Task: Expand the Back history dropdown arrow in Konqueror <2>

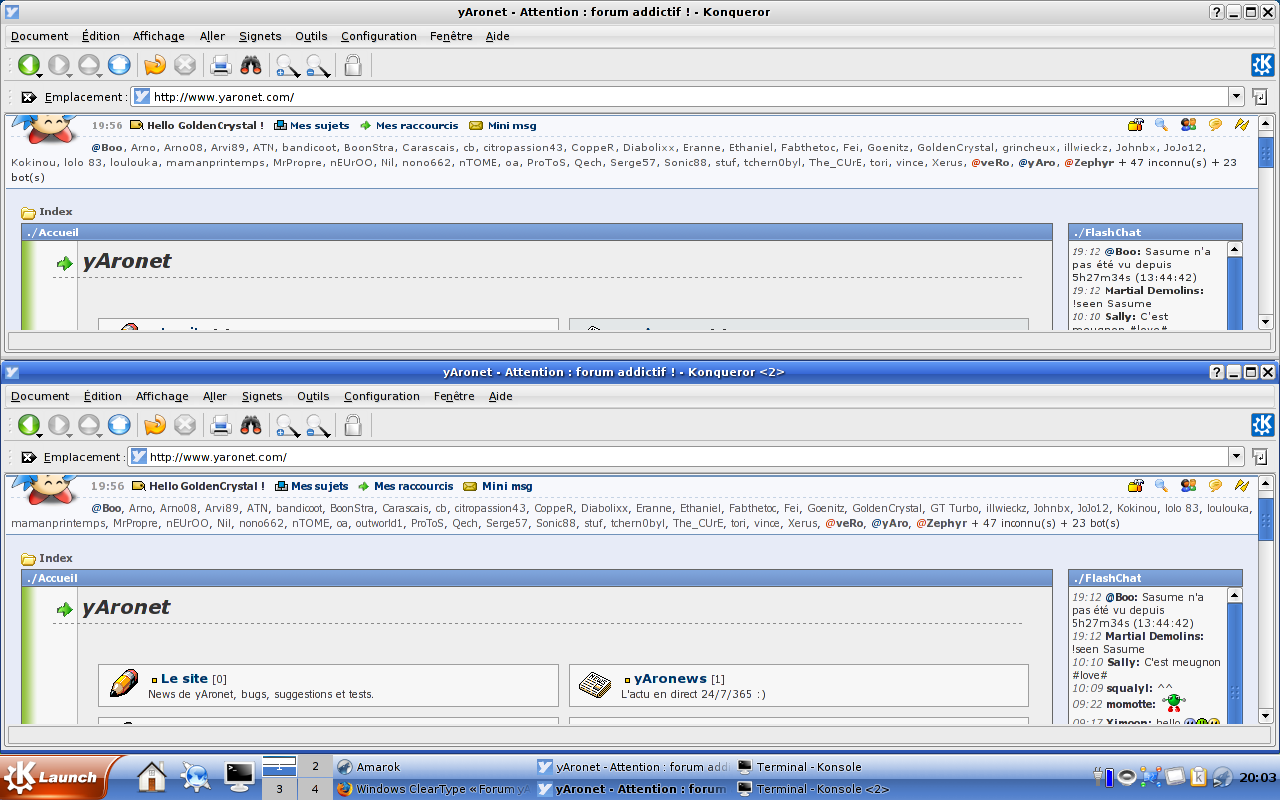Action: click(39, 436)
